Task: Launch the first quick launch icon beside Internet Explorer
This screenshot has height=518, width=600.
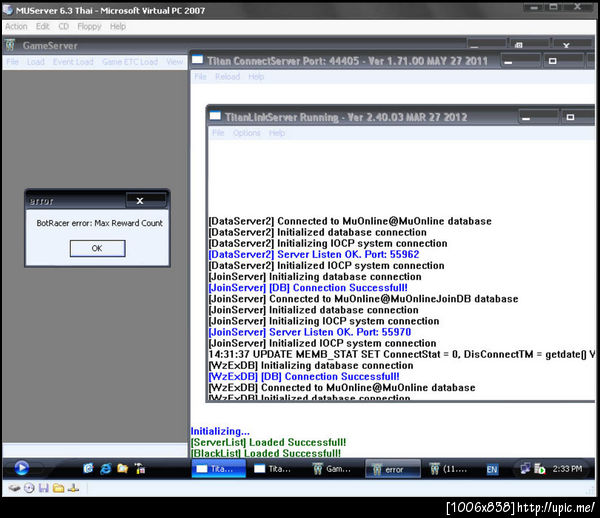Action: click(x=88, y=468)
